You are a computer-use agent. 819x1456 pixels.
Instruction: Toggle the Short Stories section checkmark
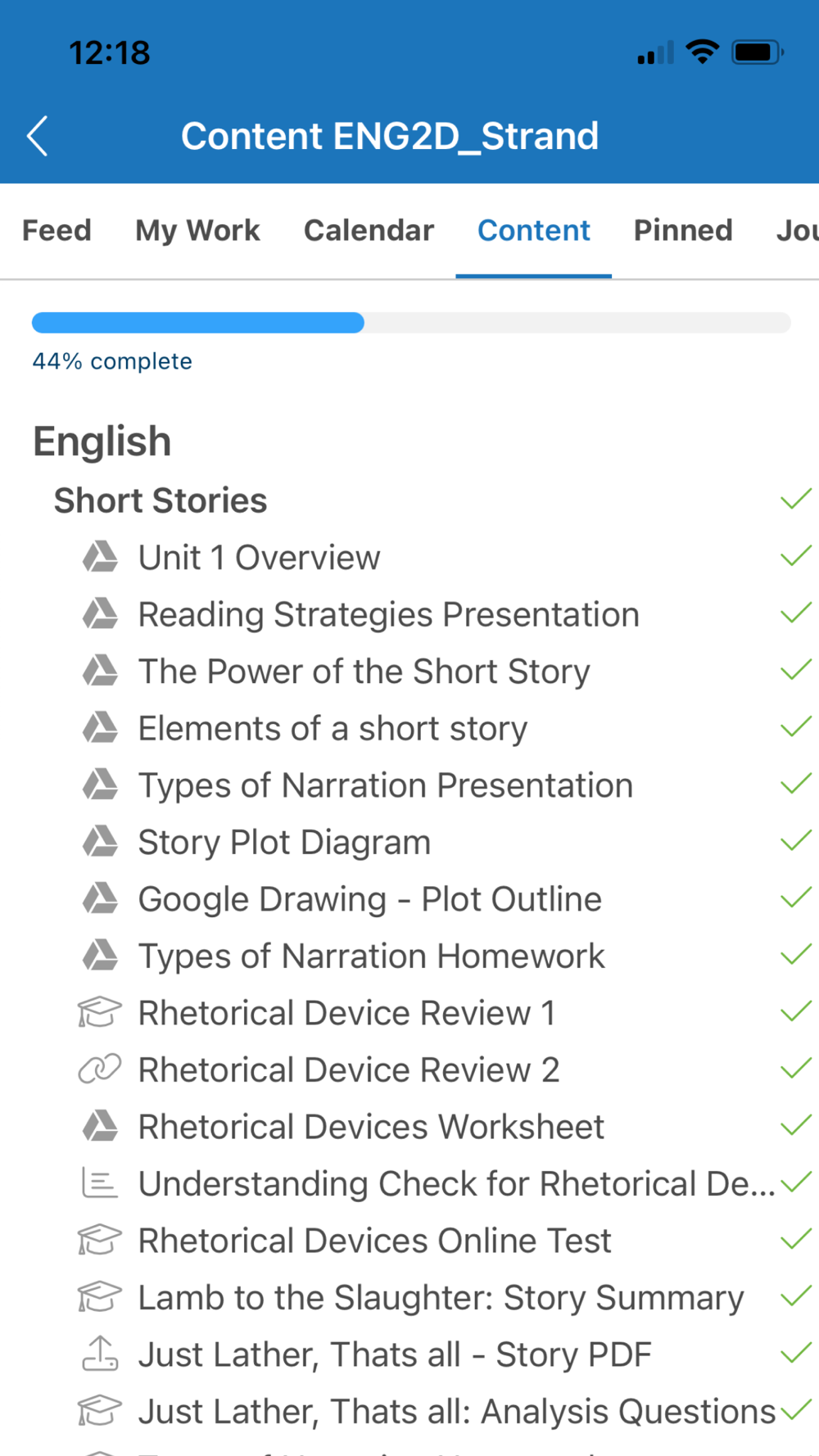click(795, 500)
